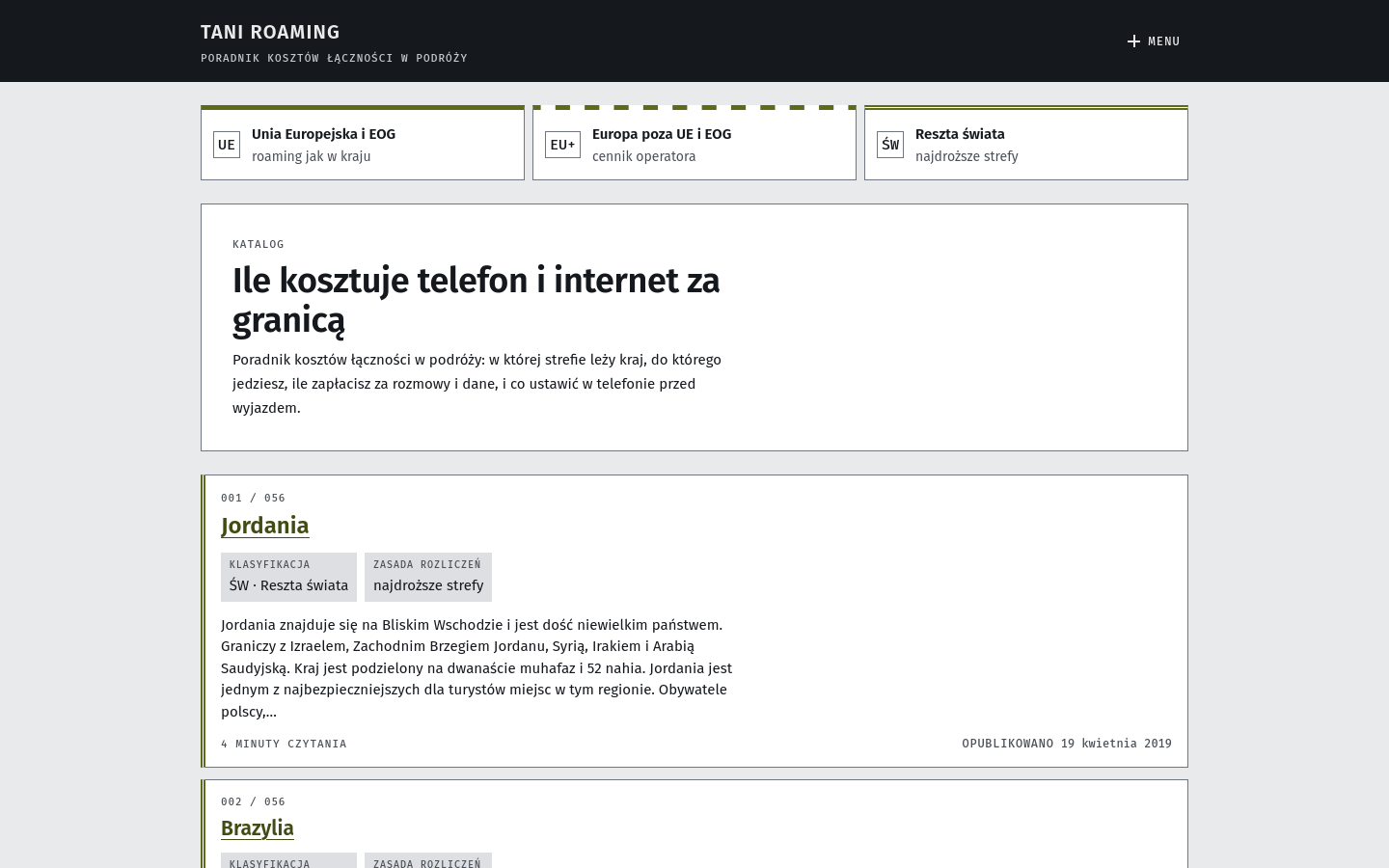Select the Unia Europejska i EOG zone card
This screenshot has height=868, width=1389.
363,143
